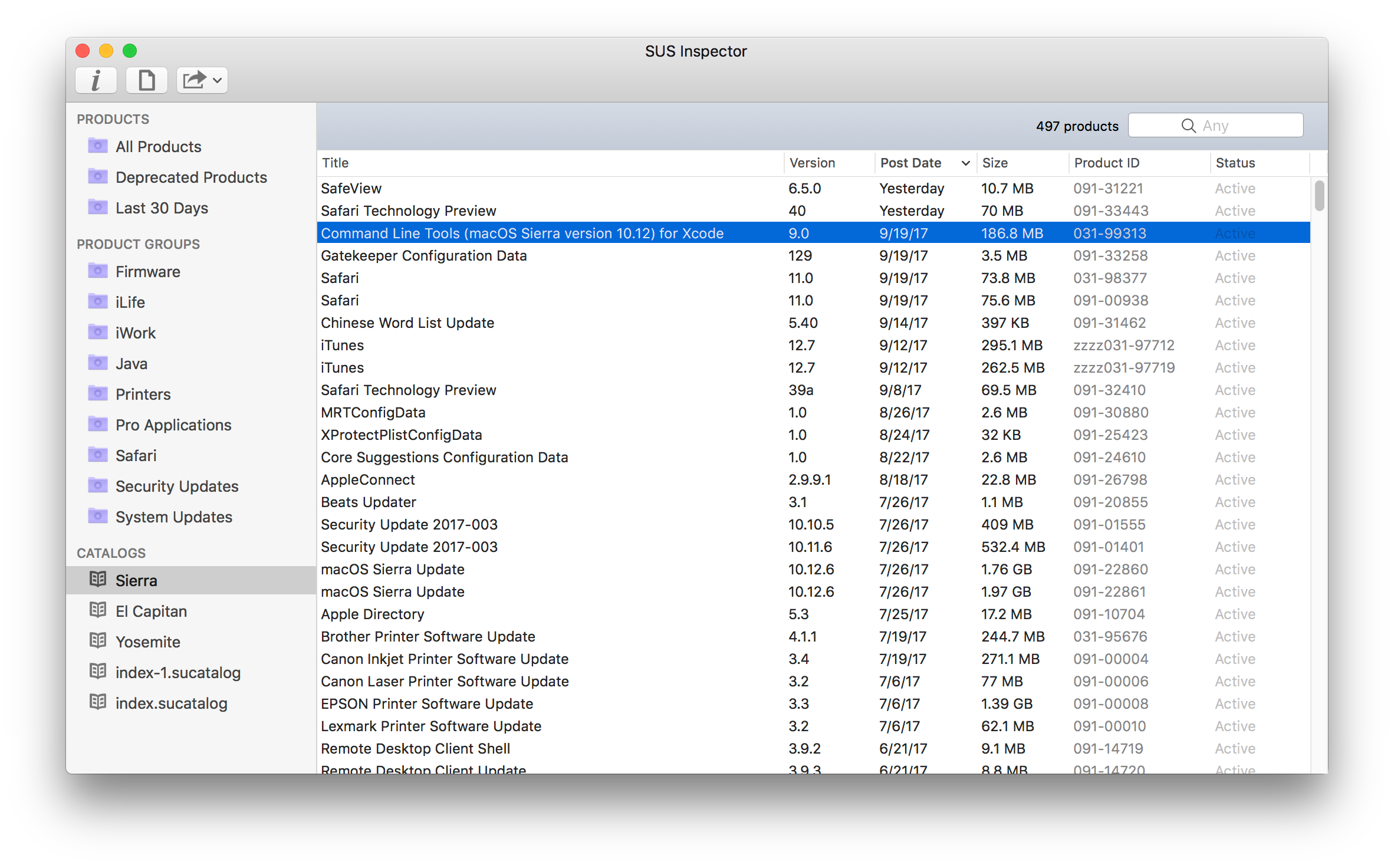Image resolution: width=1394 pixels, height=868 pixels.
Task: Toggle Post Date sort order arrow
Action: tap(965, 163)
